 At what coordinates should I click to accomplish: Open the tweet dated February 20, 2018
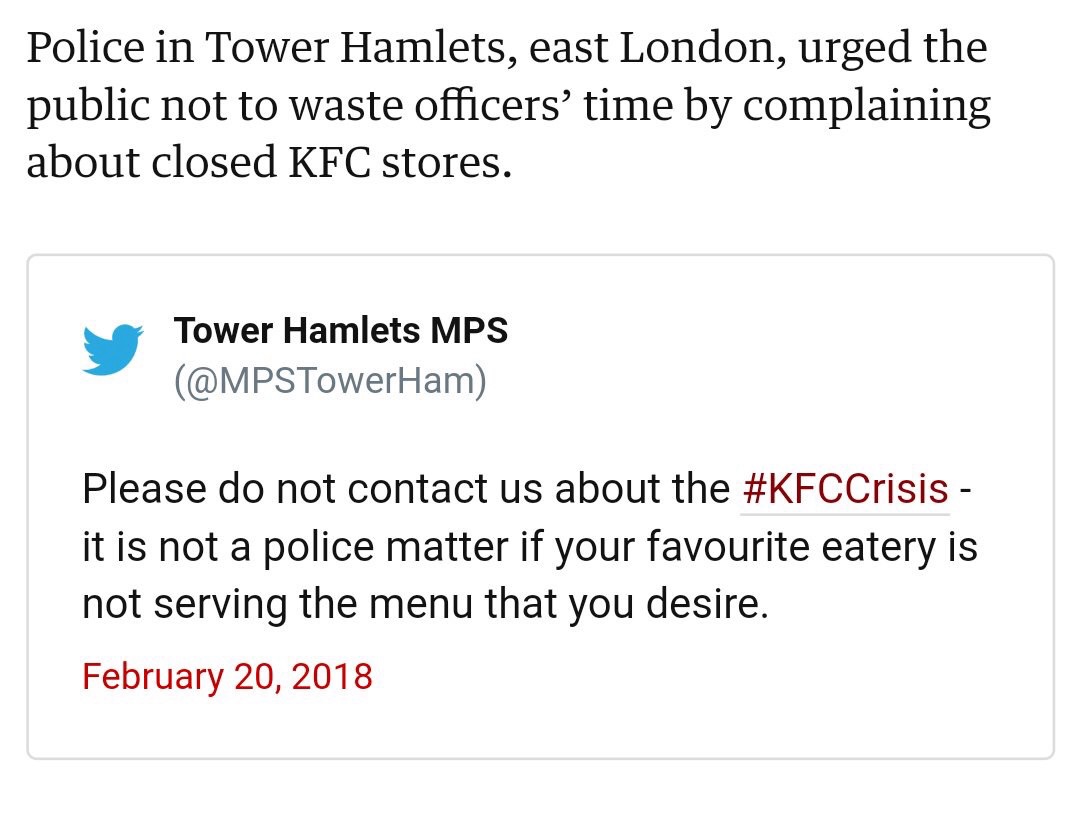(x=227, y=676)
